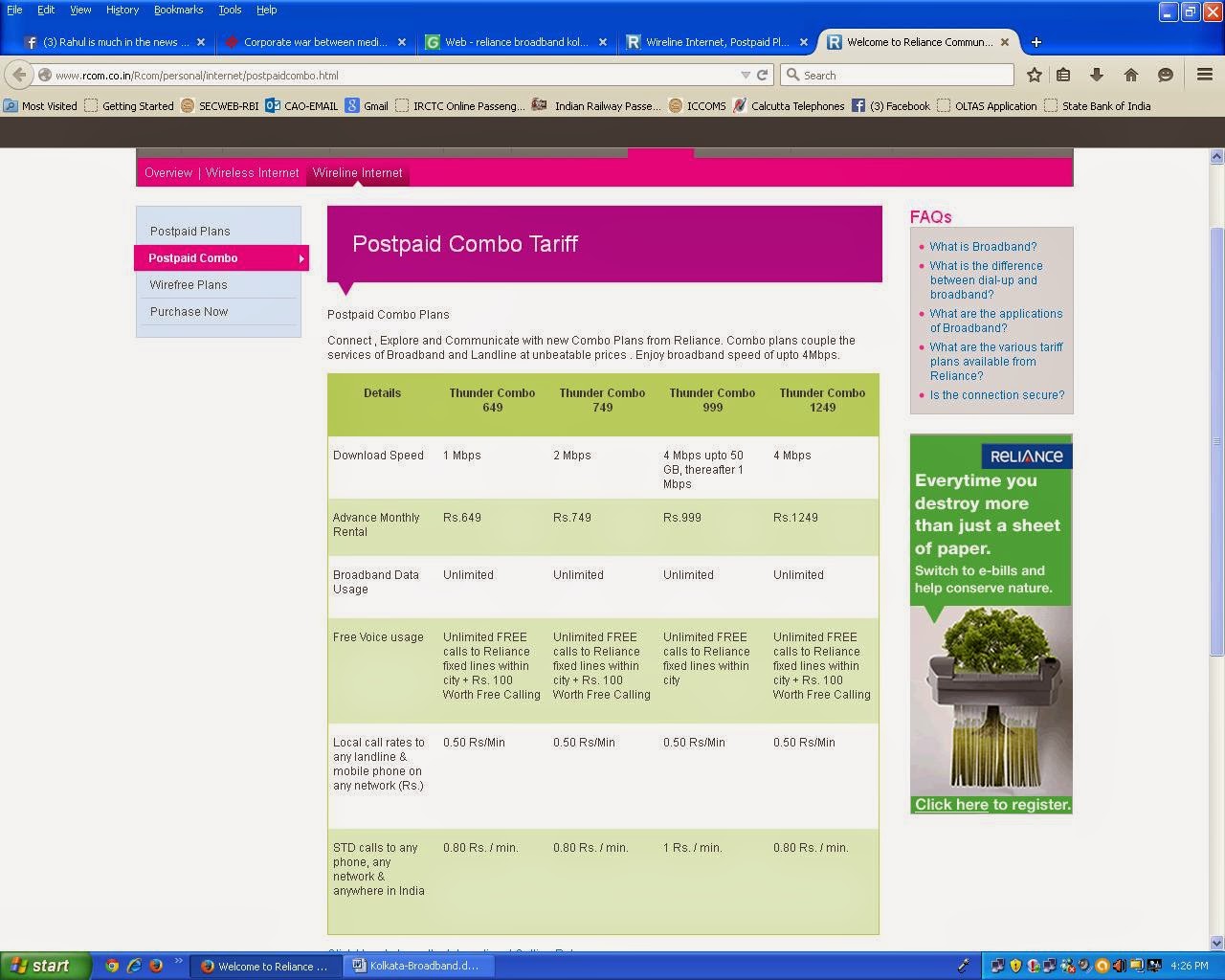Switch to 'Corporate war between medi...' tab
This screenshot has height=980, width=1225.
pos(314,42)
